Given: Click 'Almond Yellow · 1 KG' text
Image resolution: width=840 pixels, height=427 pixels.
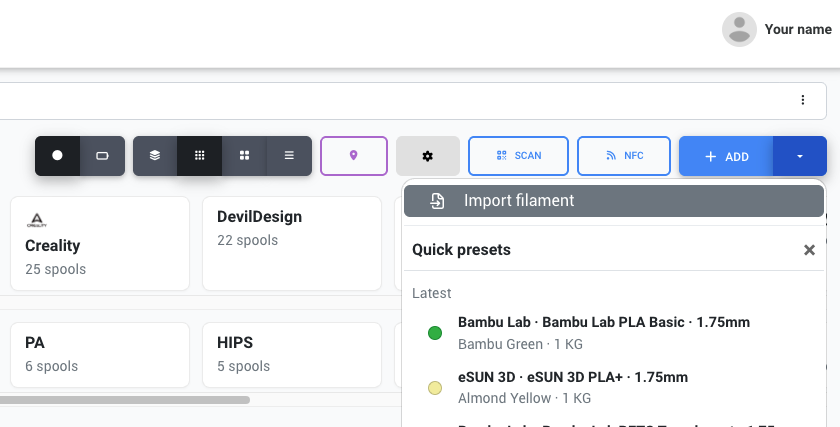Looking at the screenshot, I should pos(524,398).
